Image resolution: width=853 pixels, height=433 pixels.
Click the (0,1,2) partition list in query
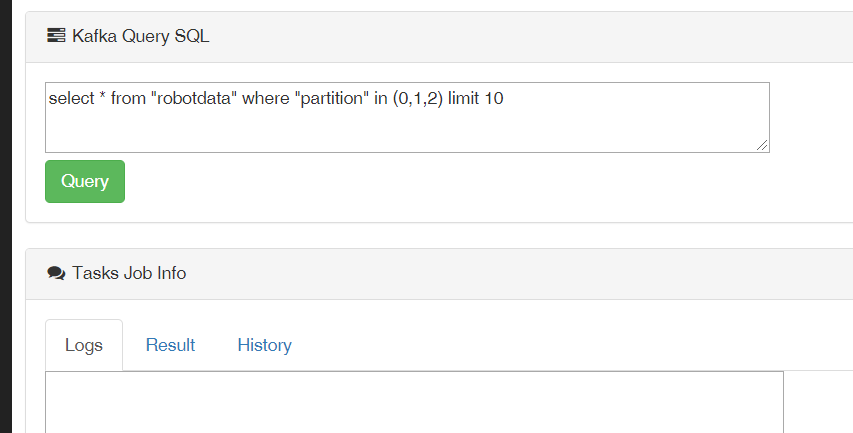coord(418,98)
